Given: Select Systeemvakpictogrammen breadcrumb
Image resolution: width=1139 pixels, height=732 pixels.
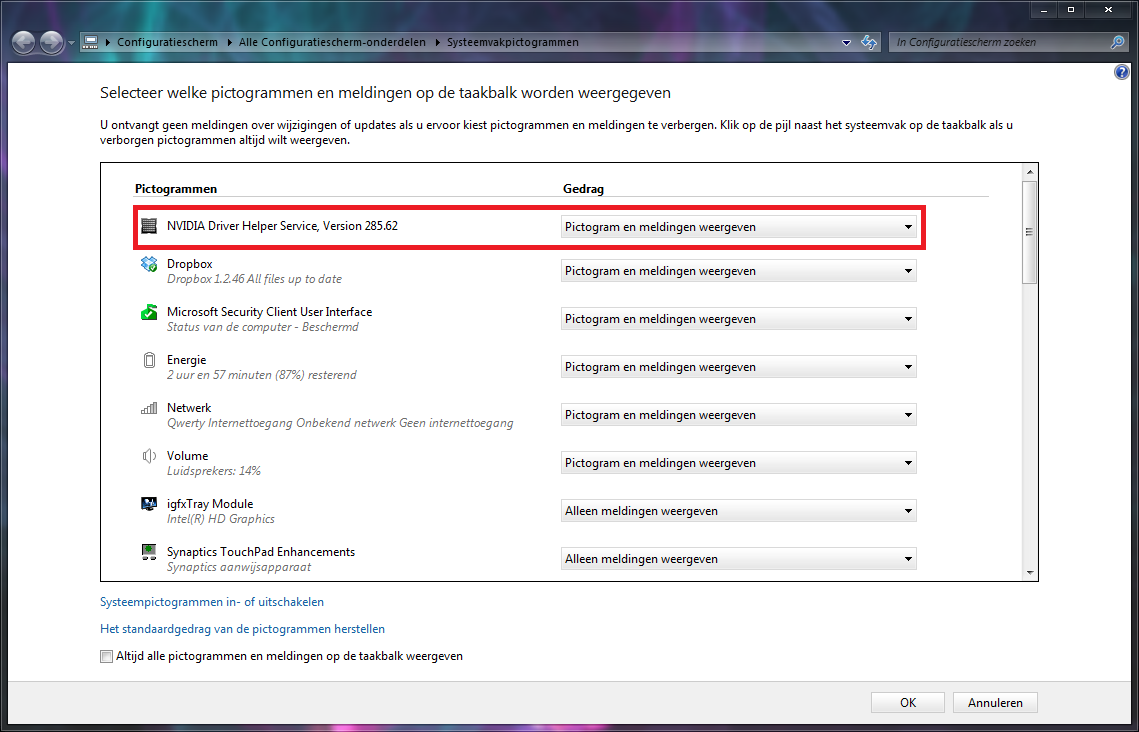Looking at the screenshot, I should (513, 42).
